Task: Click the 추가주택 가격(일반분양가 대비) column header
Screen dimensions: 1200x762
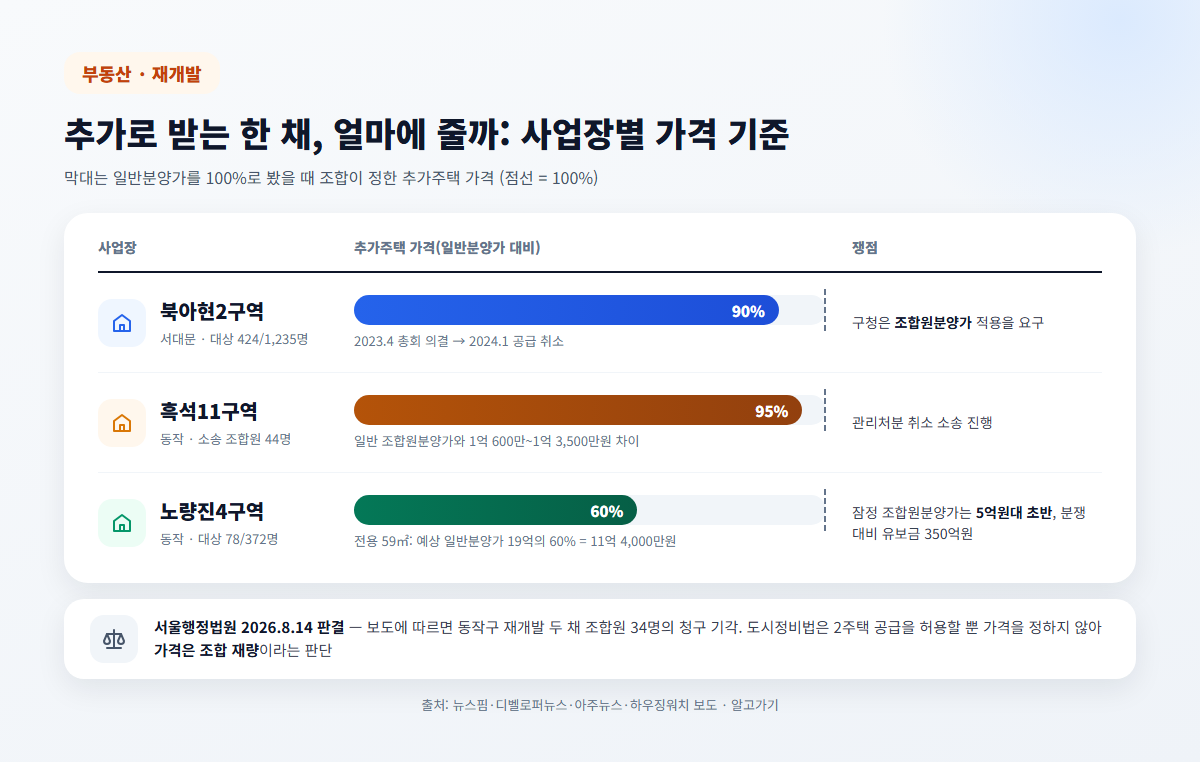Action: coord(447,248)
